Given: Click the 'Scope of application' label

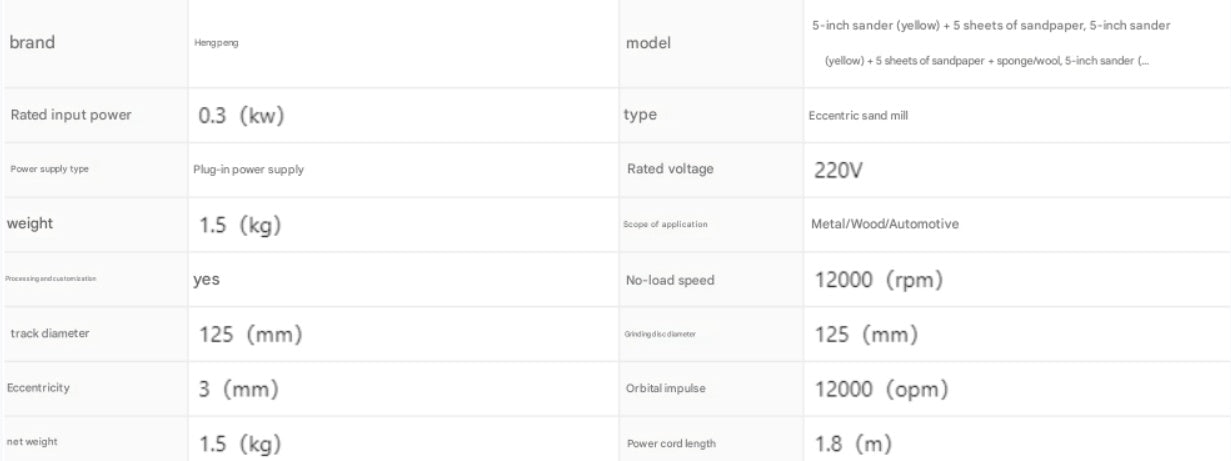Looking at the screenshot, I should click(x=665, y=224).
